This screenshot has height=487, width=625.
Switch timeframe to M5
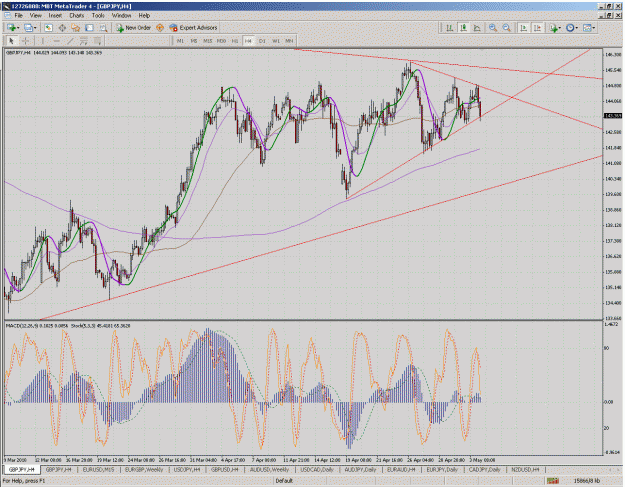194,41
